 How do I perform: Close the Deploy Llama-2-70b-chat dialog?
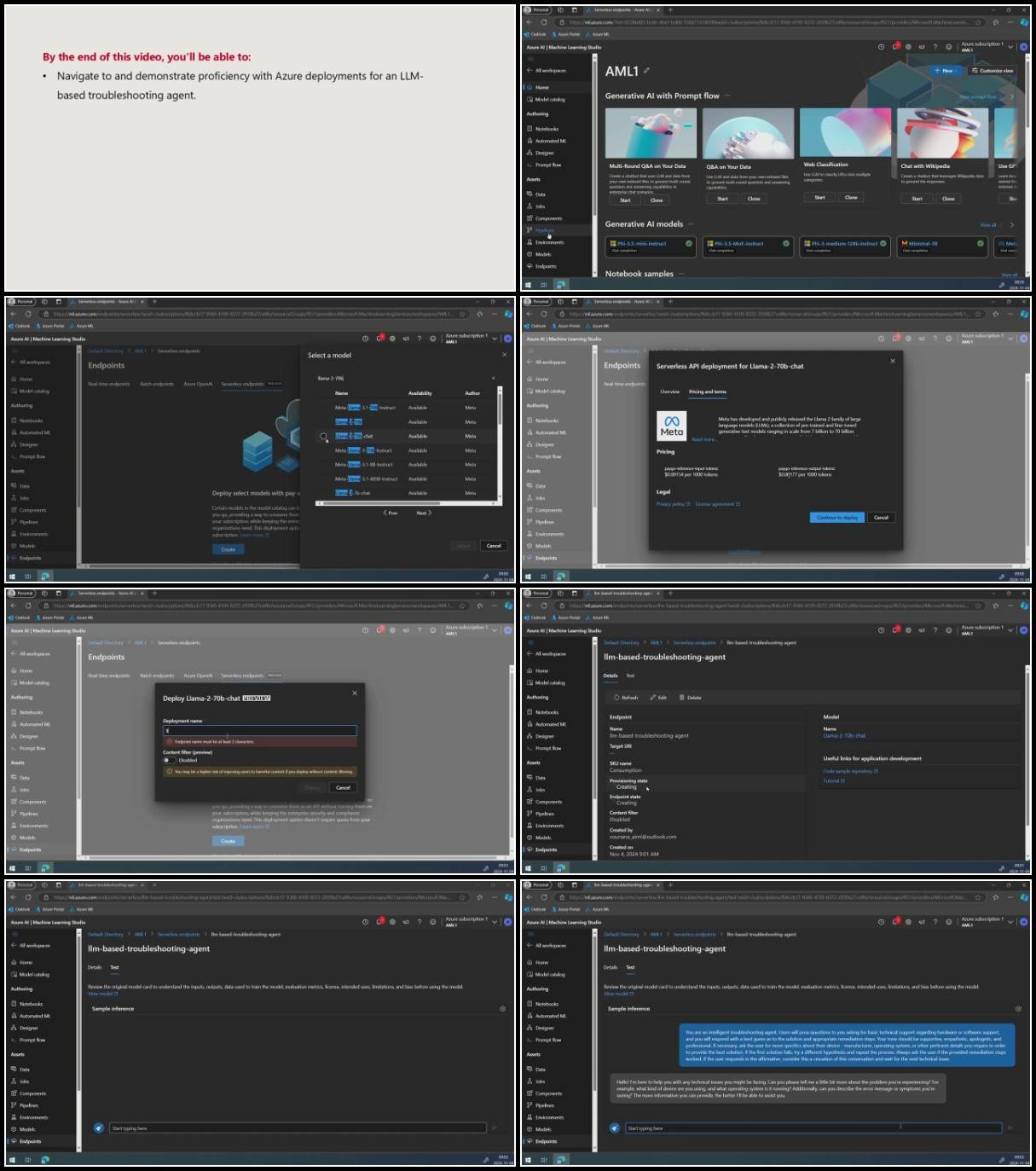[x=355, y=693]
